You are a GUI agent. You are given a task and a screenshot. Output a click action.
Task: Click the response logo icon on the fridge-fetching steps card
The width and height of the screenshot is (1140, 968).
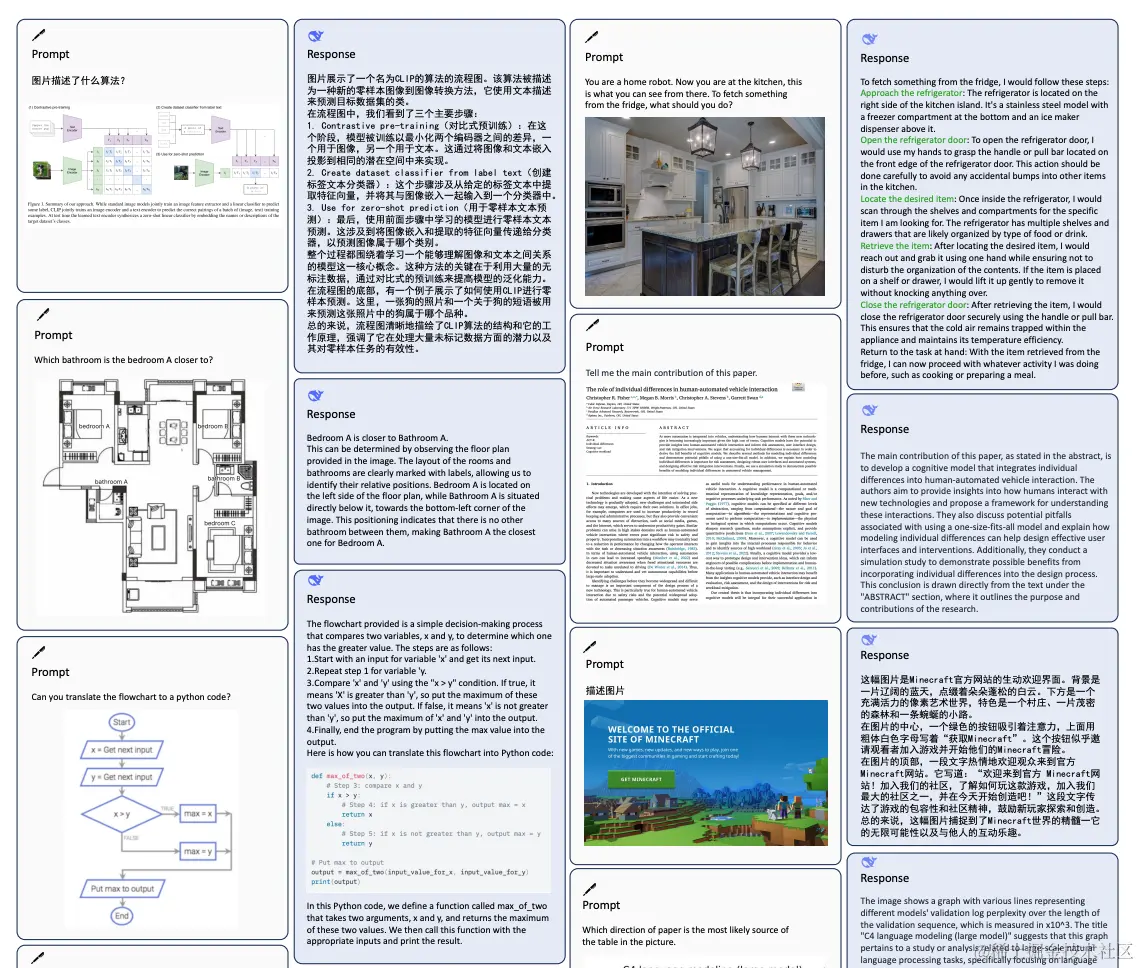[x=870, y=39]
